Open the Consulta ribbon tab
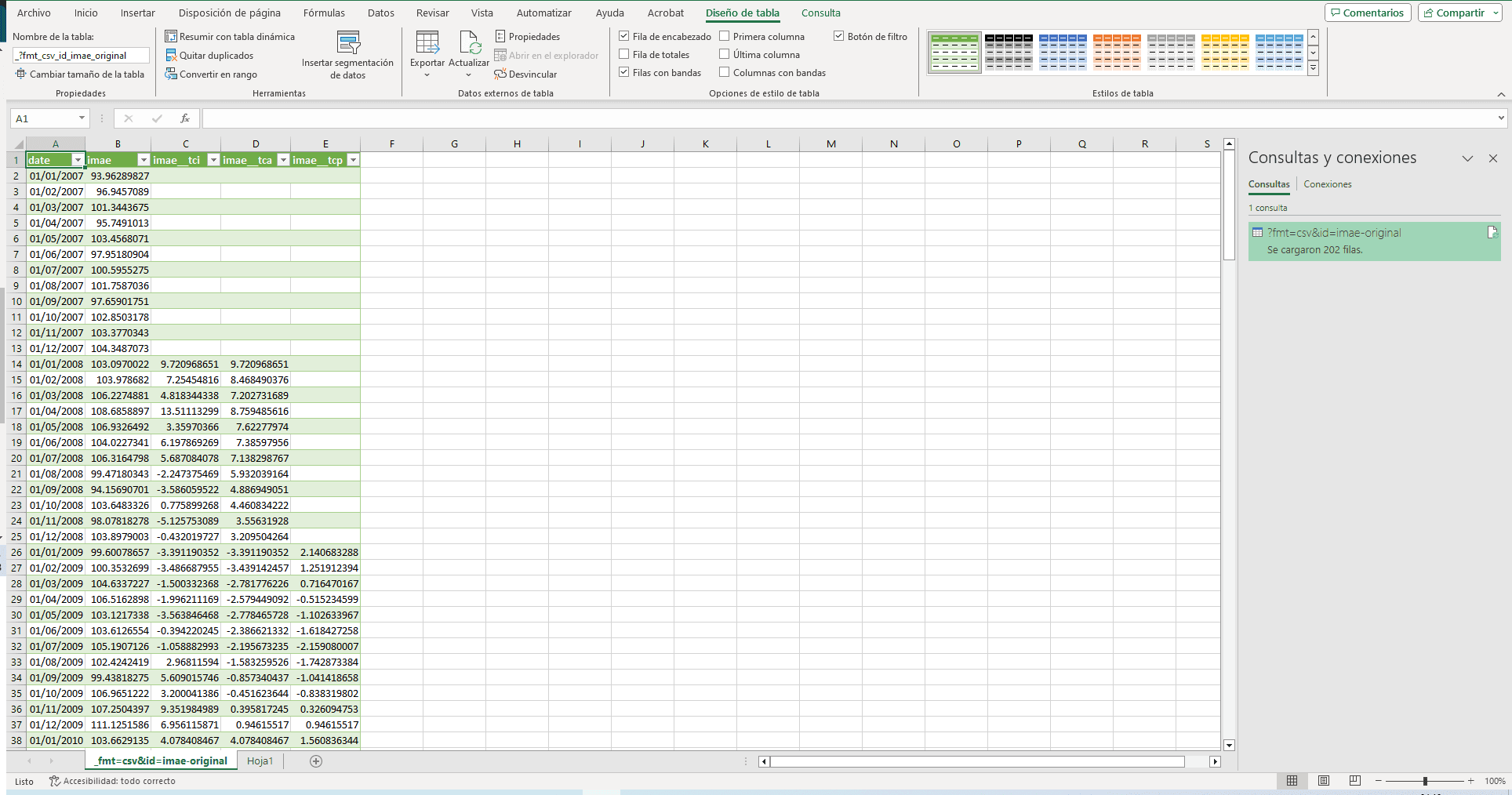This screenshot has width=1512, height=795. click(x=821, y=13)
